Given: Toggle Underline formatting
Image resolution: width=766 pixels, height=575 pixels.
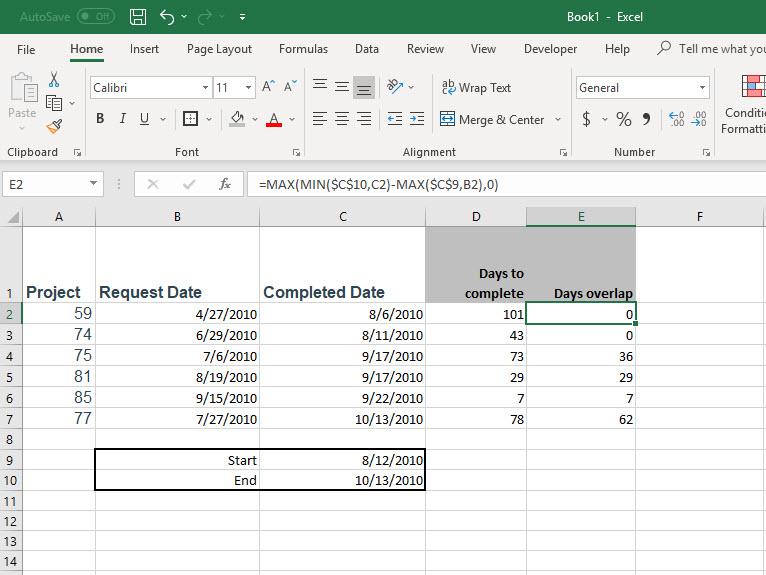Looking at the screenshot, I should point(144,119).
